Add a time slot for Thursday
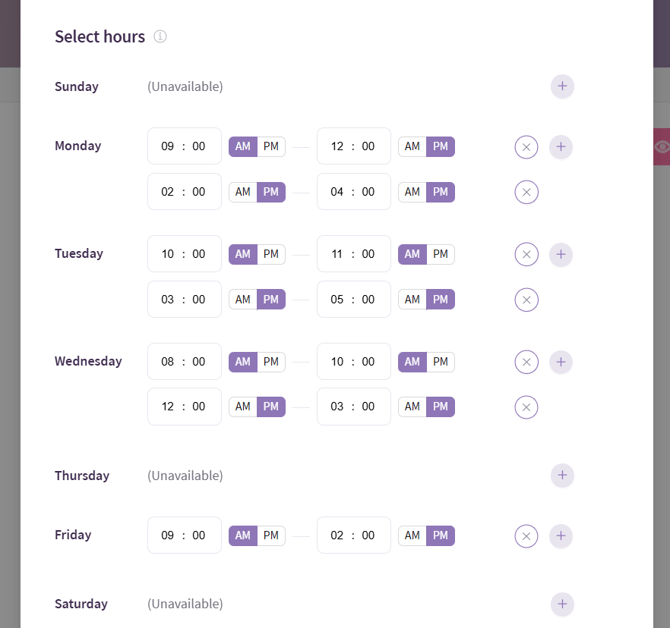This screenshot has width=670, height=628. (x=562, y=476)
